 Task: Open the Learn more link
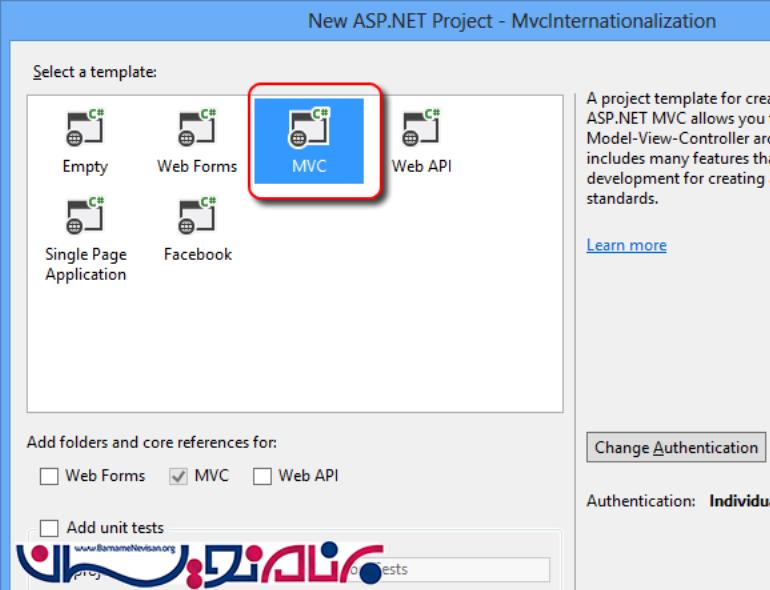point(627,245)
